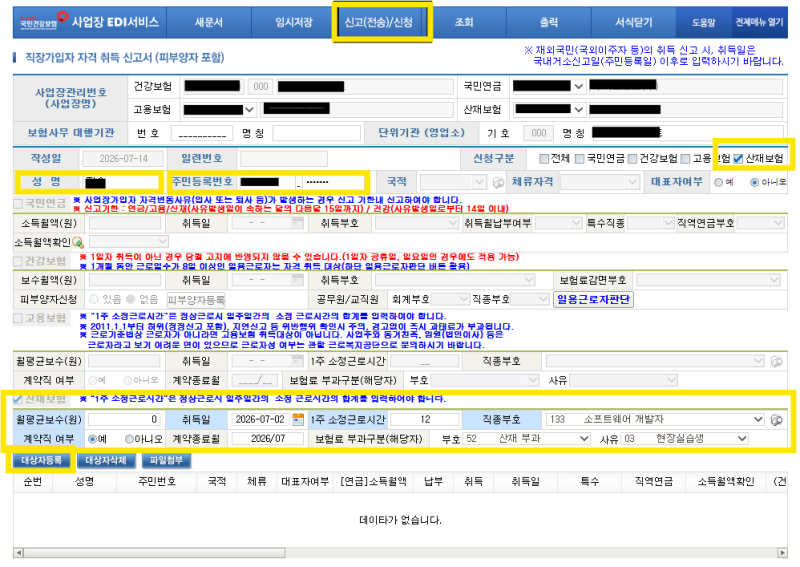Open the 국적 dropdown
The image size is (800, 567).
[453, 182]
